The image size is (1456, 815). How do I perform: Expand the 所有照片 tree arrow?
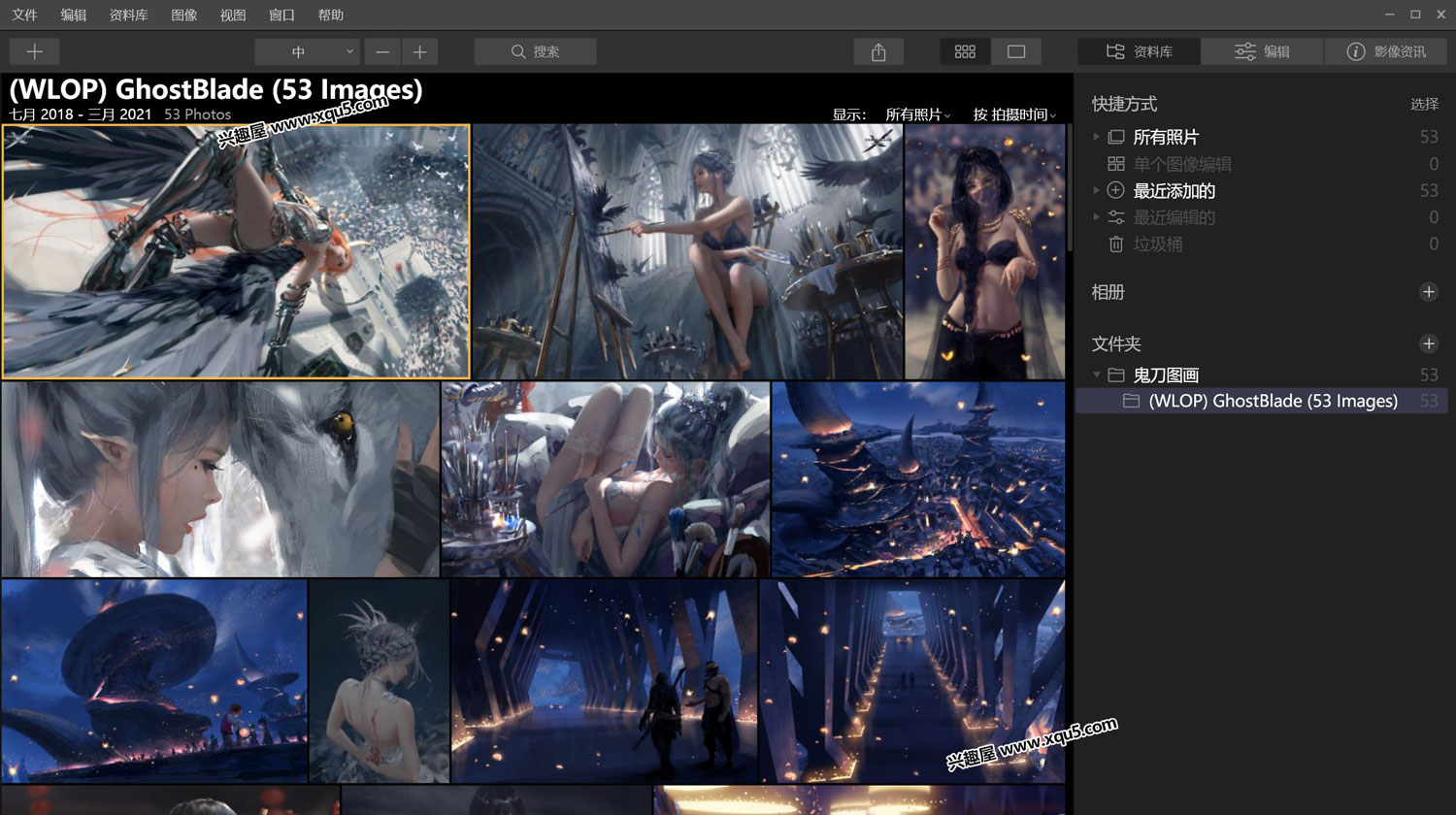1096,137
